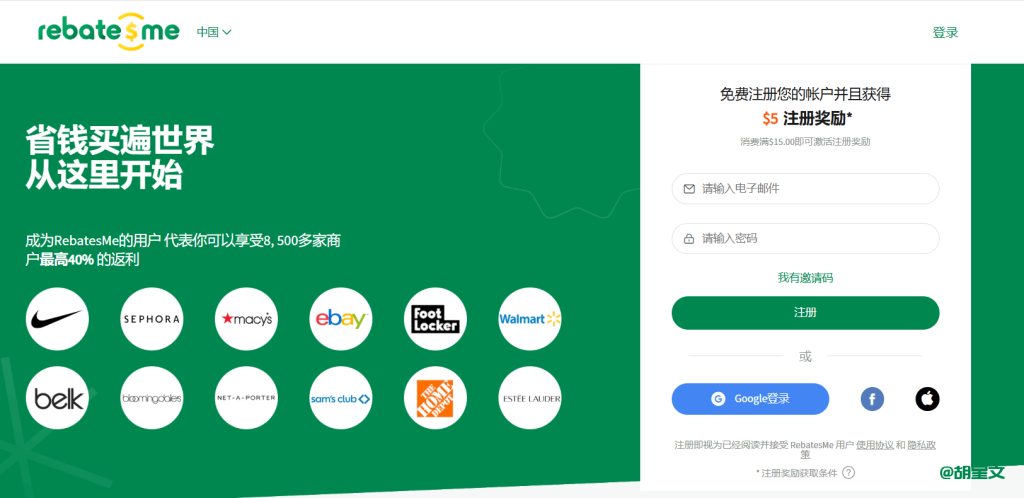Click the Sam's Club logo

pos(341,398)
